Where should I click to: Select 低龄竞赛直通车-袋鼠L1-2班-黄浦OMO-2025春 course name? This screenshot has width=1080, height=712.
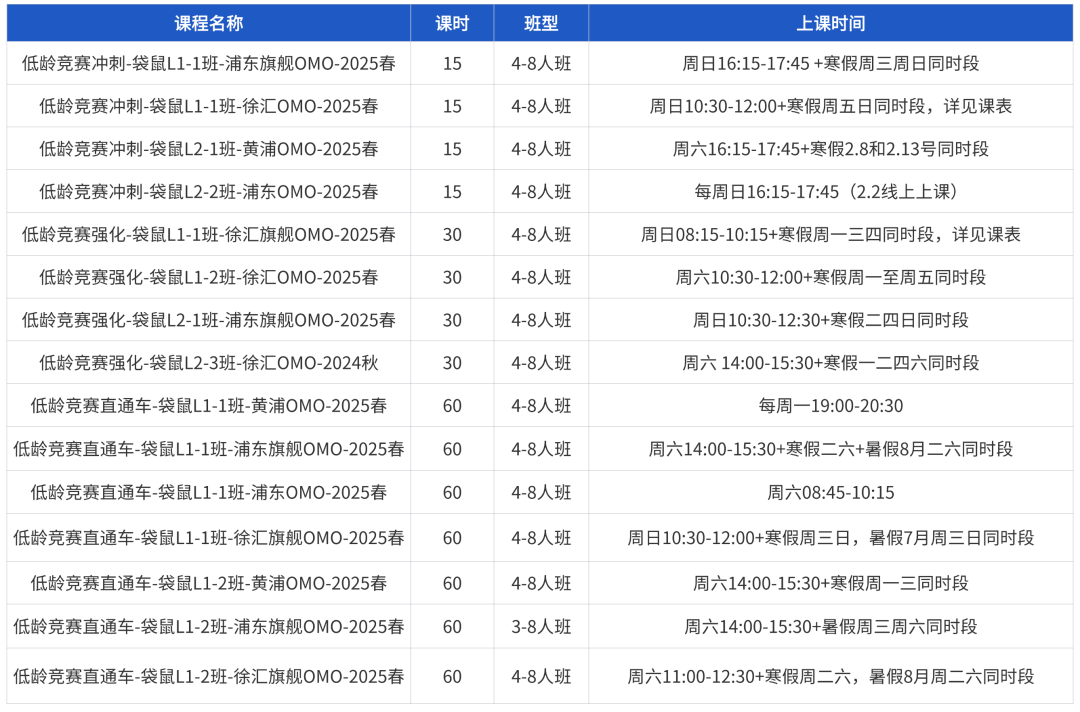pos(209,583)
